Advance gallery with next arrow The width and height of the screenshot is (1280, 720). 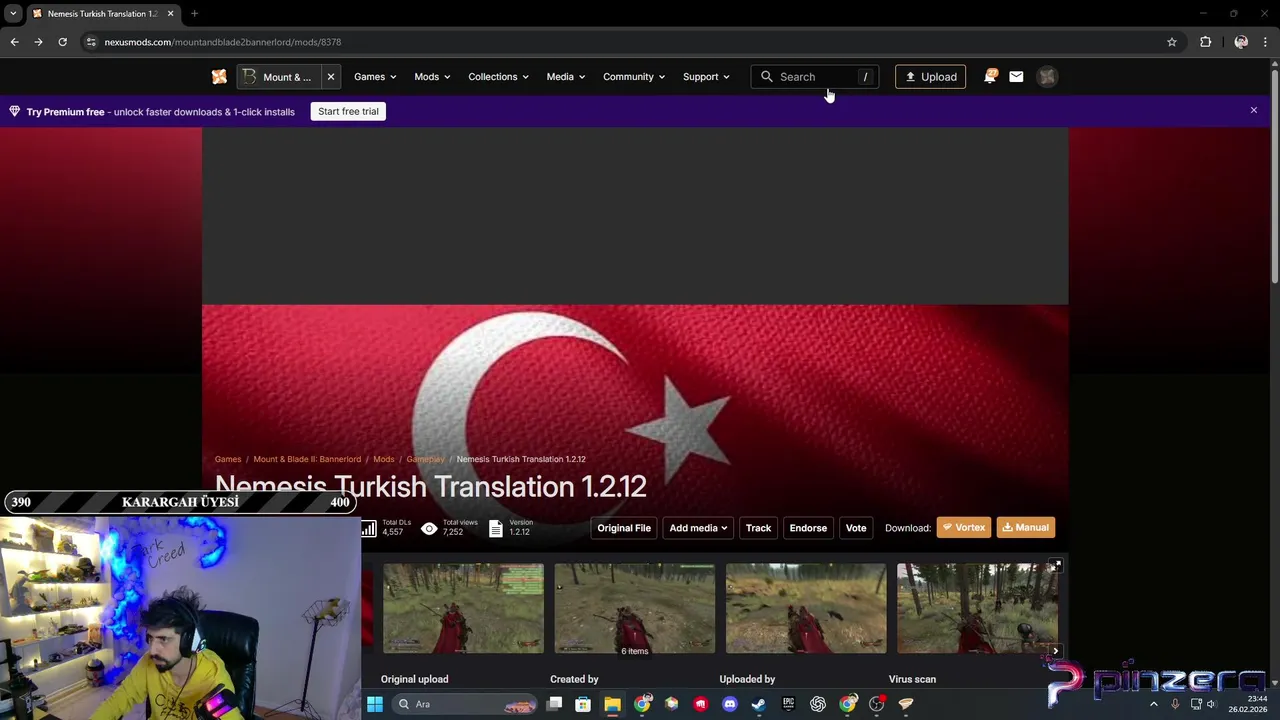coord(1055,651)
